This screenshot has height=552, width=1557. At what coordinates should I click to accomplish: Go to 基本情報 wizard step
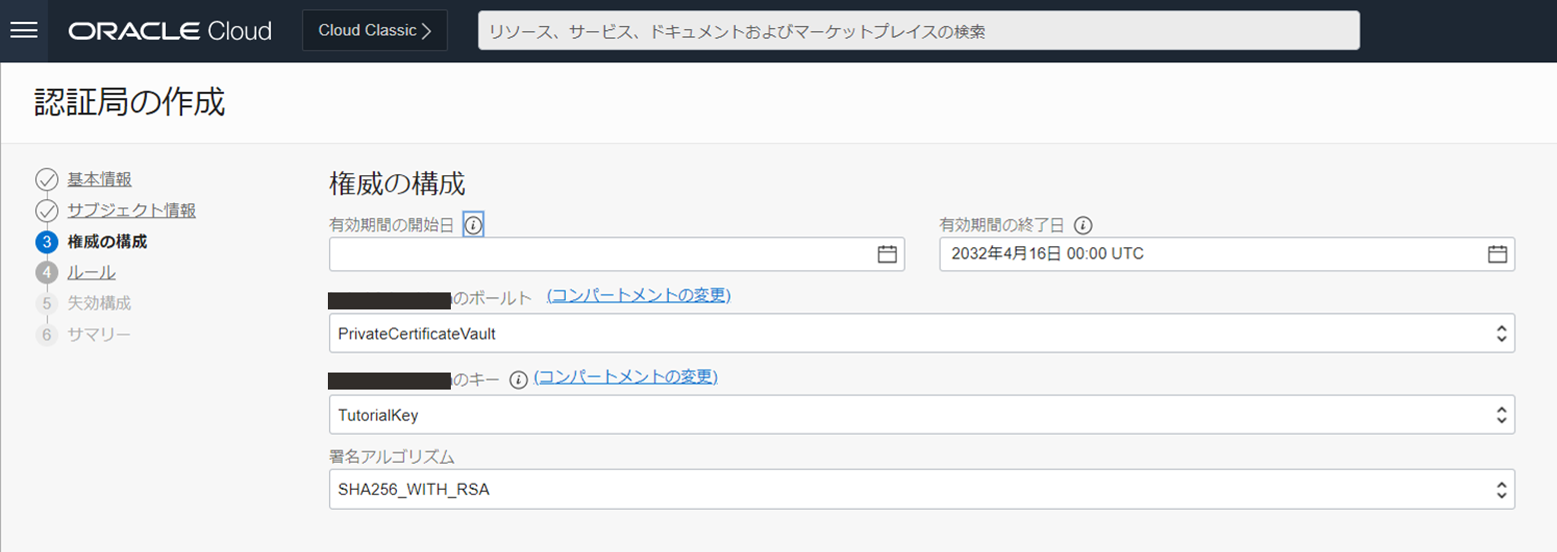tap(99, 180)
